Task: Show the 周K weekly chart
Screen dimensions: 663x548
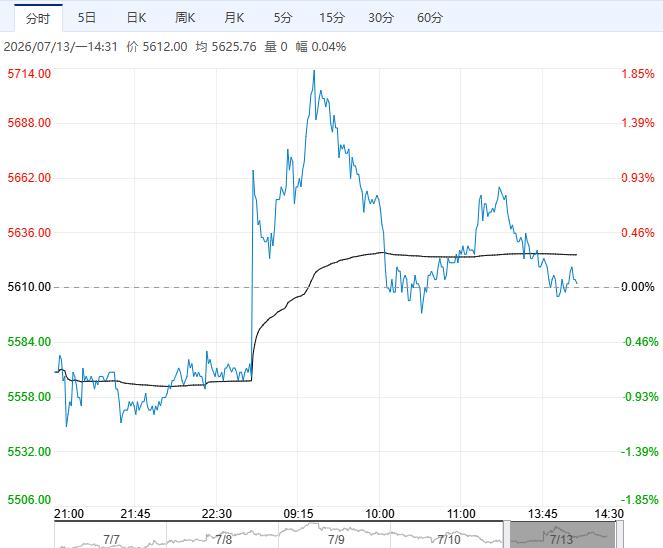Action: [185, 18]
